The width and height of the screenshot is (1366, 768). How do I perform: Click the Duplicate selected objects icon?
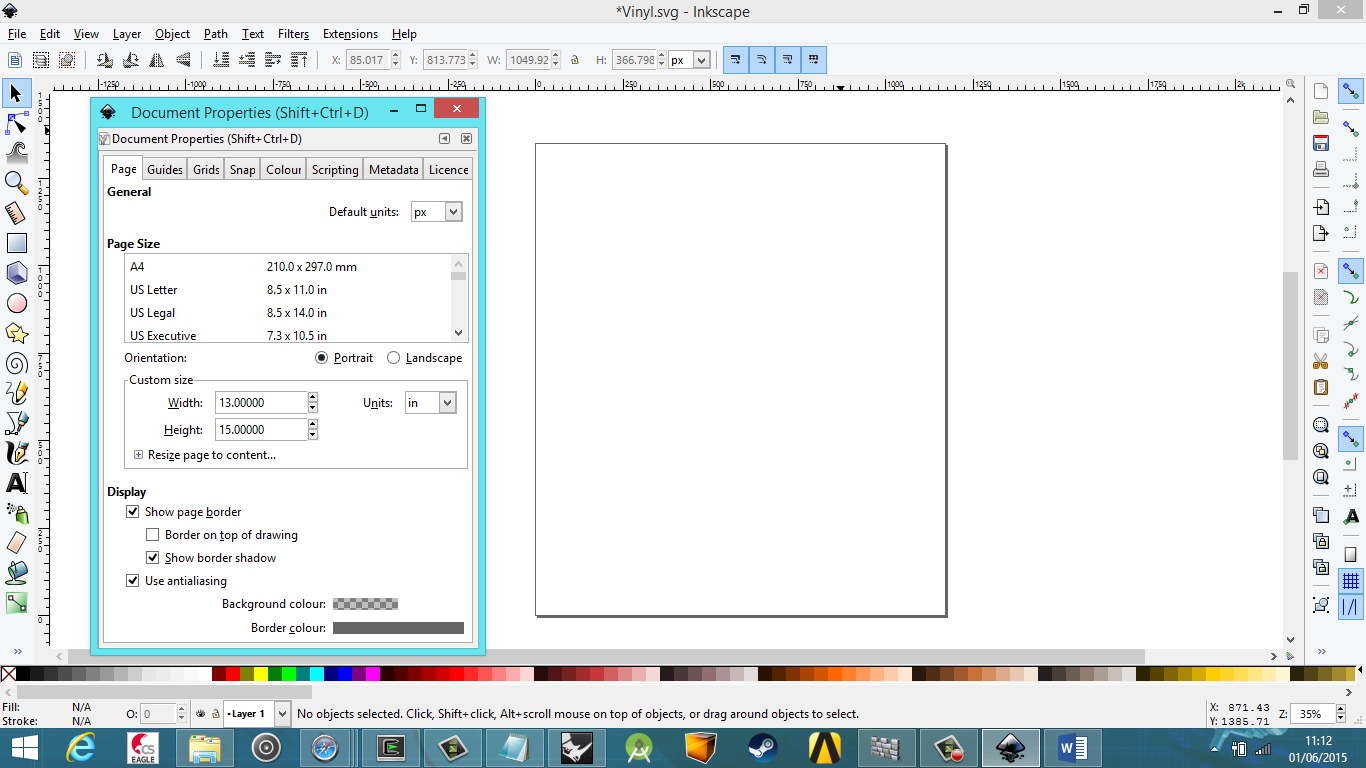(x=1321, y=515)
